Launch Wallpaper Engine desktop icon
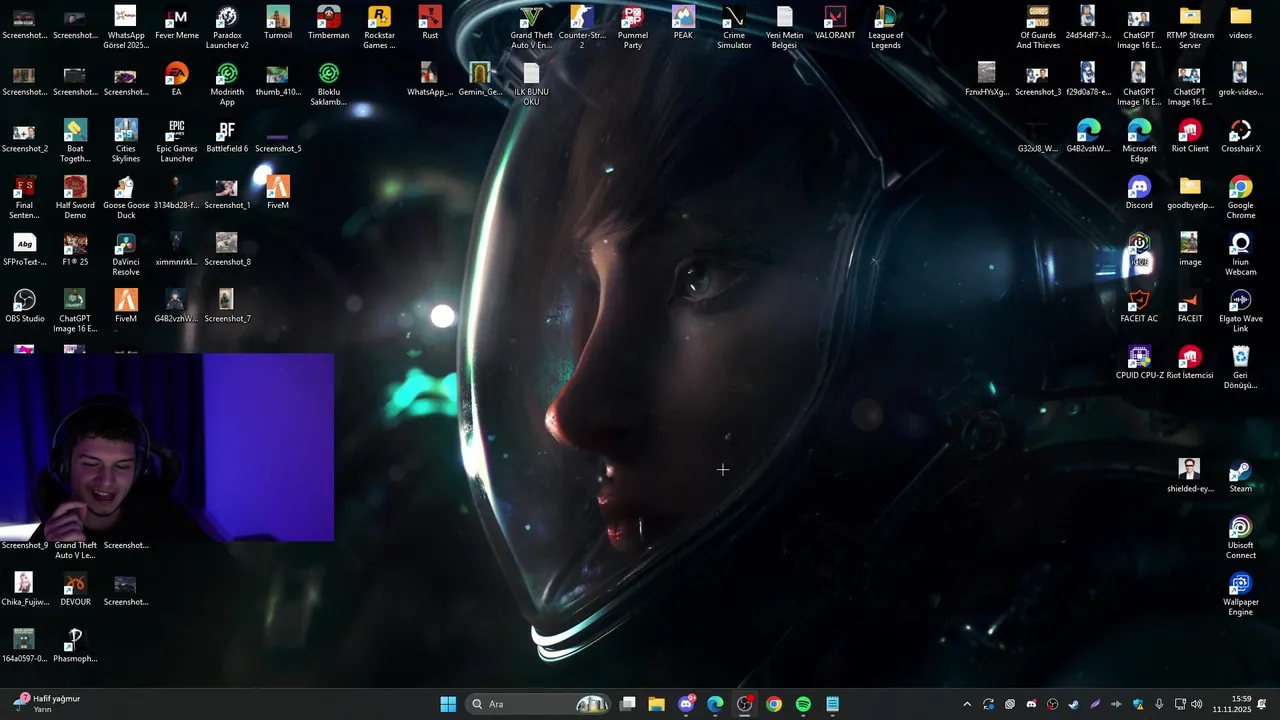 pyautogui.click(x=1240, y=596)
